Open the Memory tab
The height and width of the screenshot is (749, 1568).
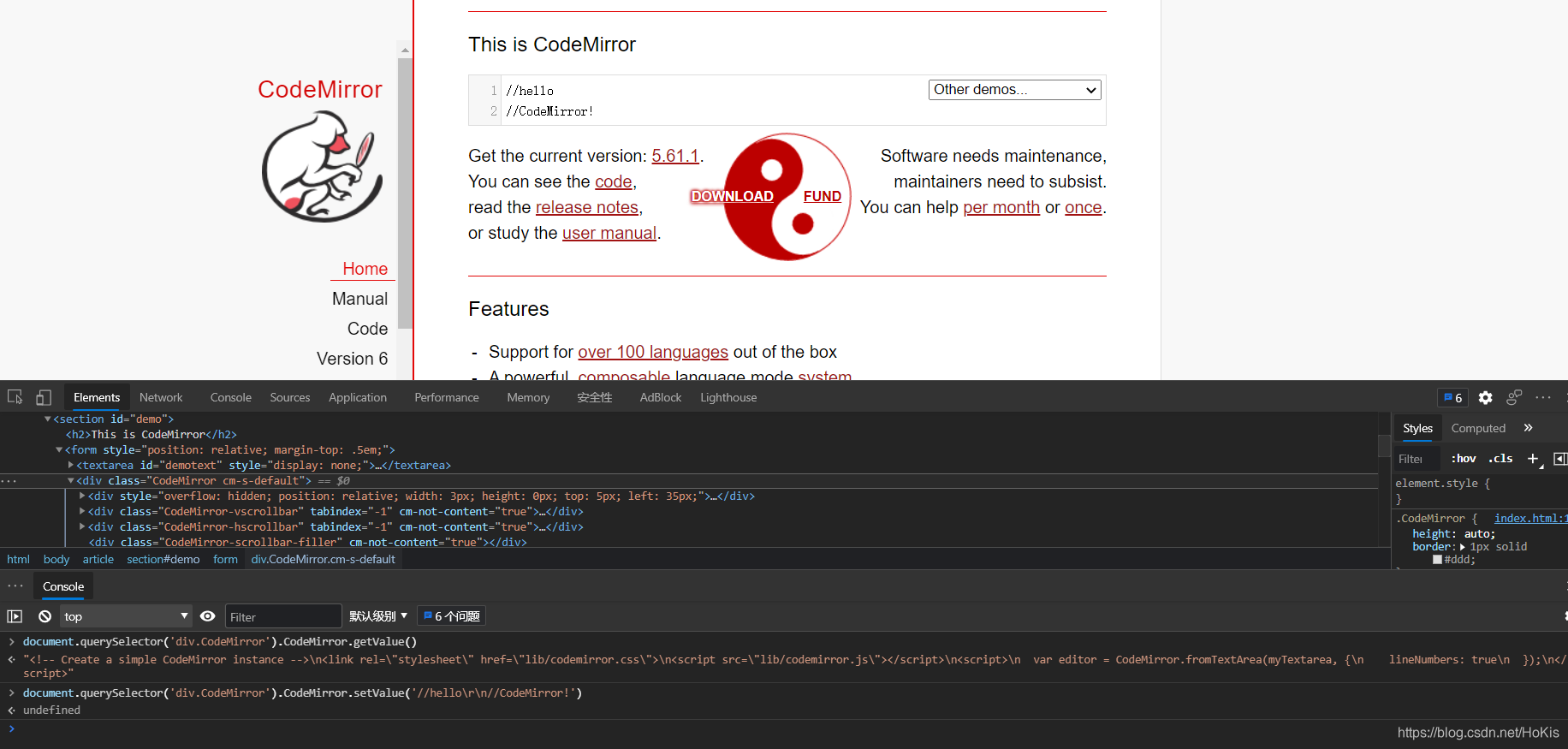click(528, 397)
